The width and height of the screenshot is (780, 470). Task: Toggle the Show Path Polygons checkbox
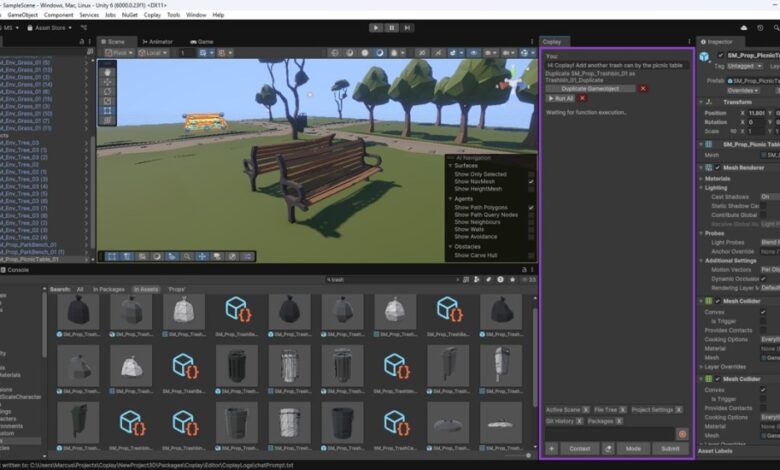point(531,207)
